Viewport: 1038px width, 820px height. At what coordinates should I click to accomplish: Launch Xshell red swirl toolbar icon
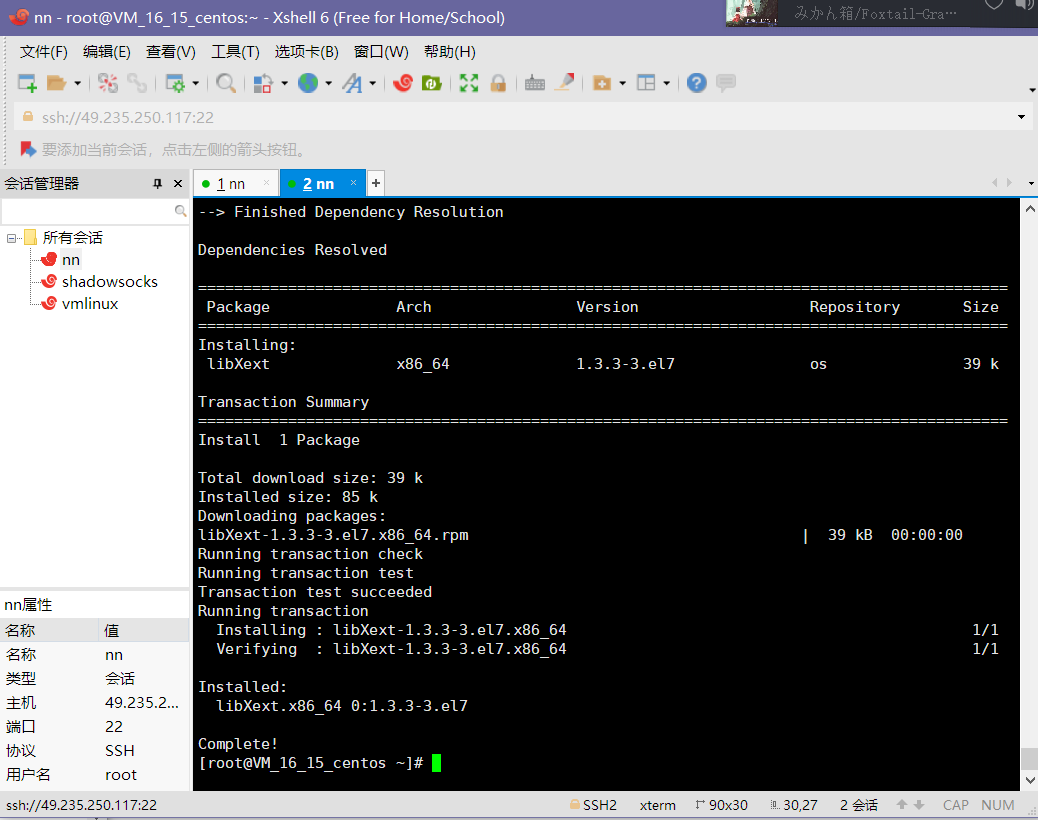[402, 83]
